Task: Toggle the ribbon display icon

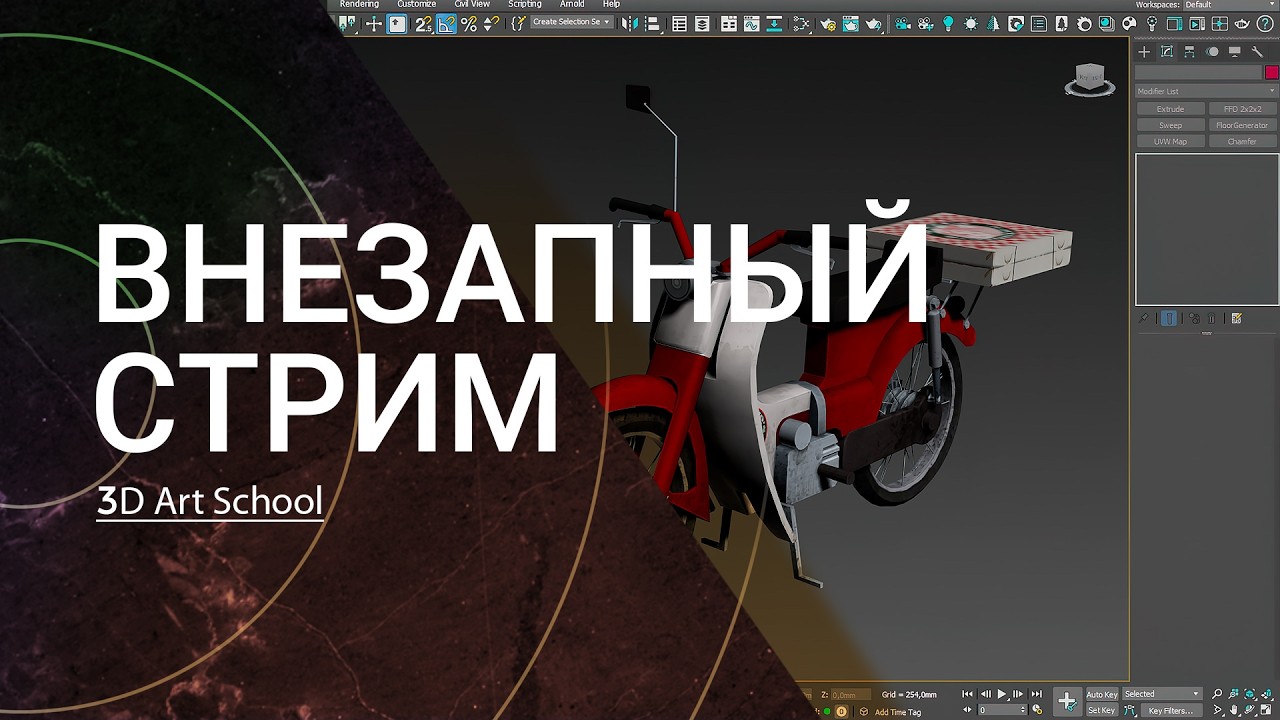Action: click(729, 24)
